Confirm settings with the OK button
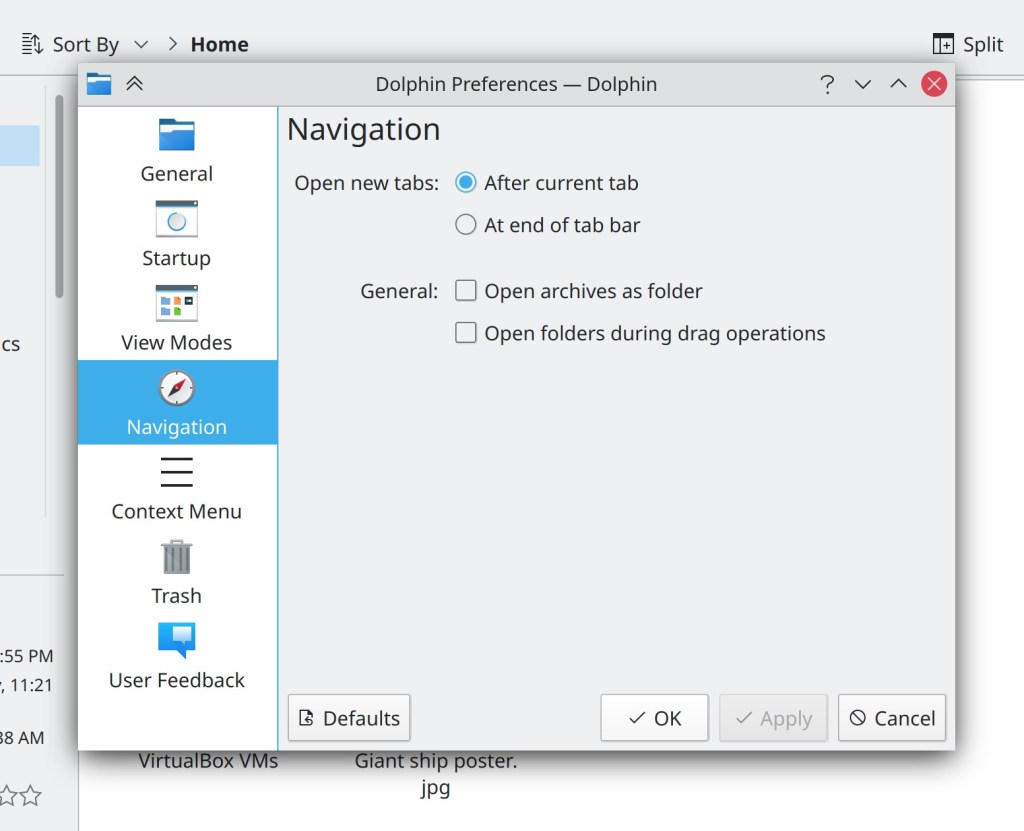The height and width of the screenshot is (831, 1024). [654, 718]
